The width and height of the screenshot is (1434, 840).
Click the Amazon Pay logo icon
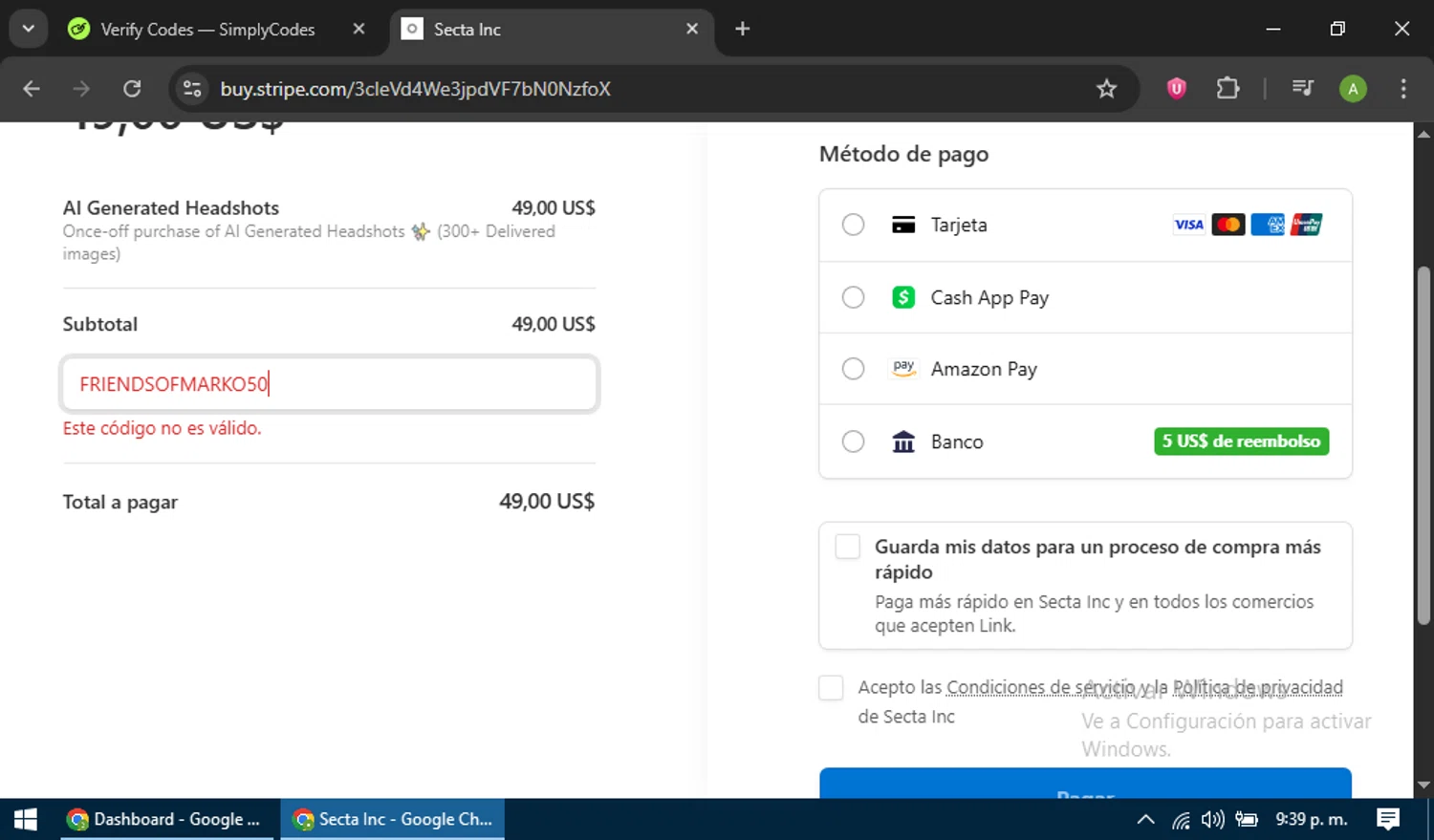coord(903,369)
